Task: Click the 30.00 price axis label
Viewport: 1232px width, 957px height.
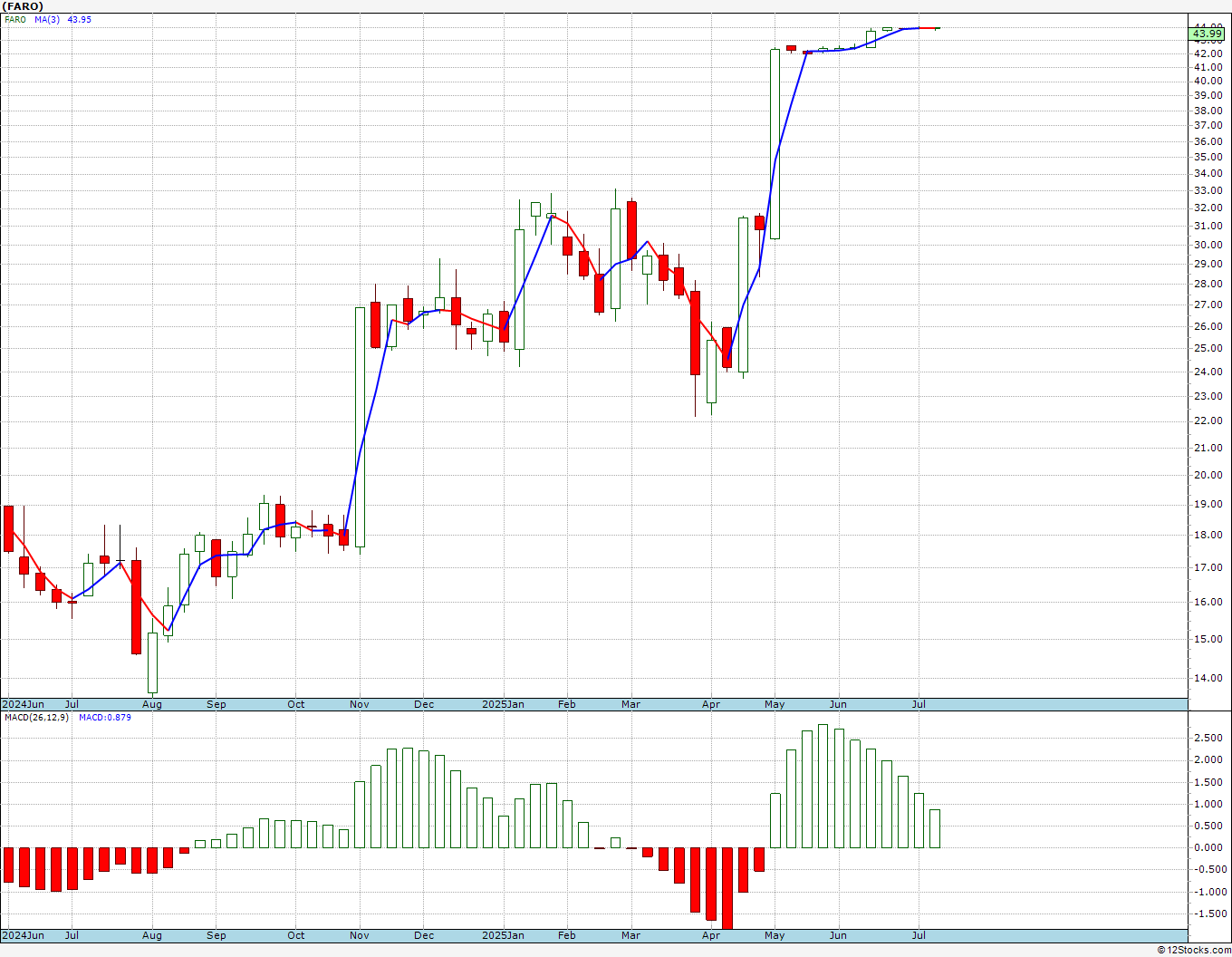Action: click(x=1207, y=245)
